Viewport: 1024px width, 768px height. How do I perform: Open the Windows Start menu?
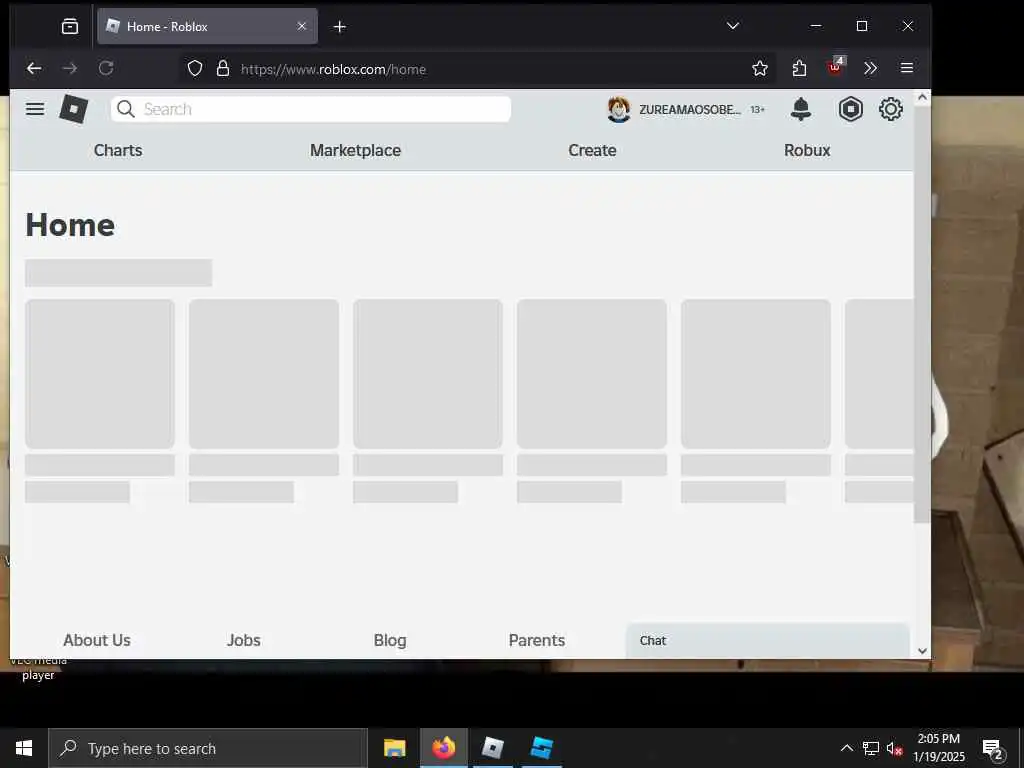tap(24, 748)
